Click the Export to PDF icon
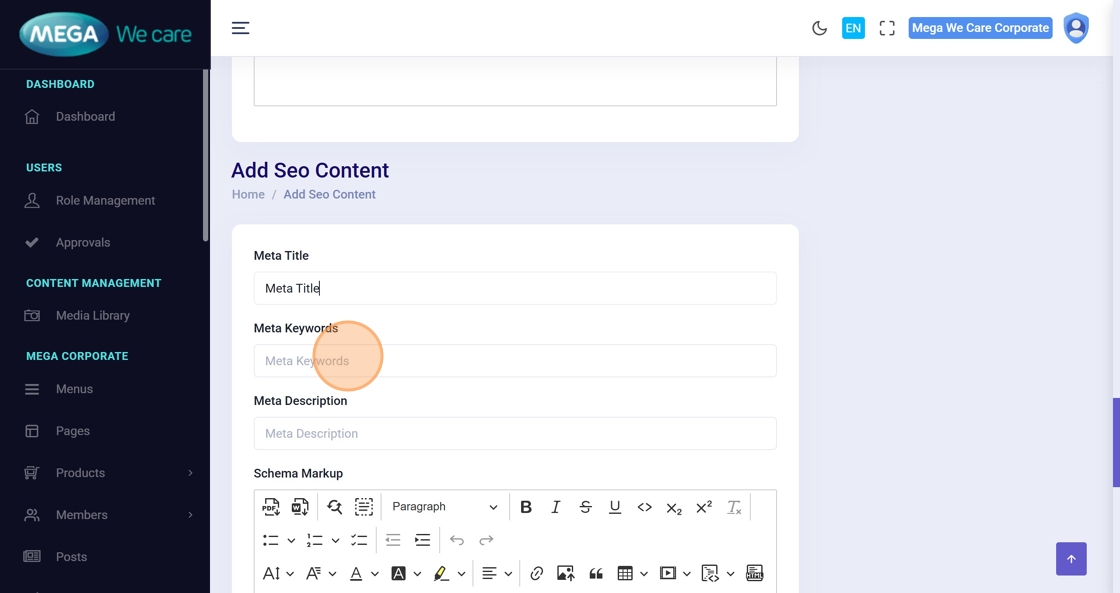Viewport: 1120px width, 593px height. pyautogui.click(x=271, y=507)
